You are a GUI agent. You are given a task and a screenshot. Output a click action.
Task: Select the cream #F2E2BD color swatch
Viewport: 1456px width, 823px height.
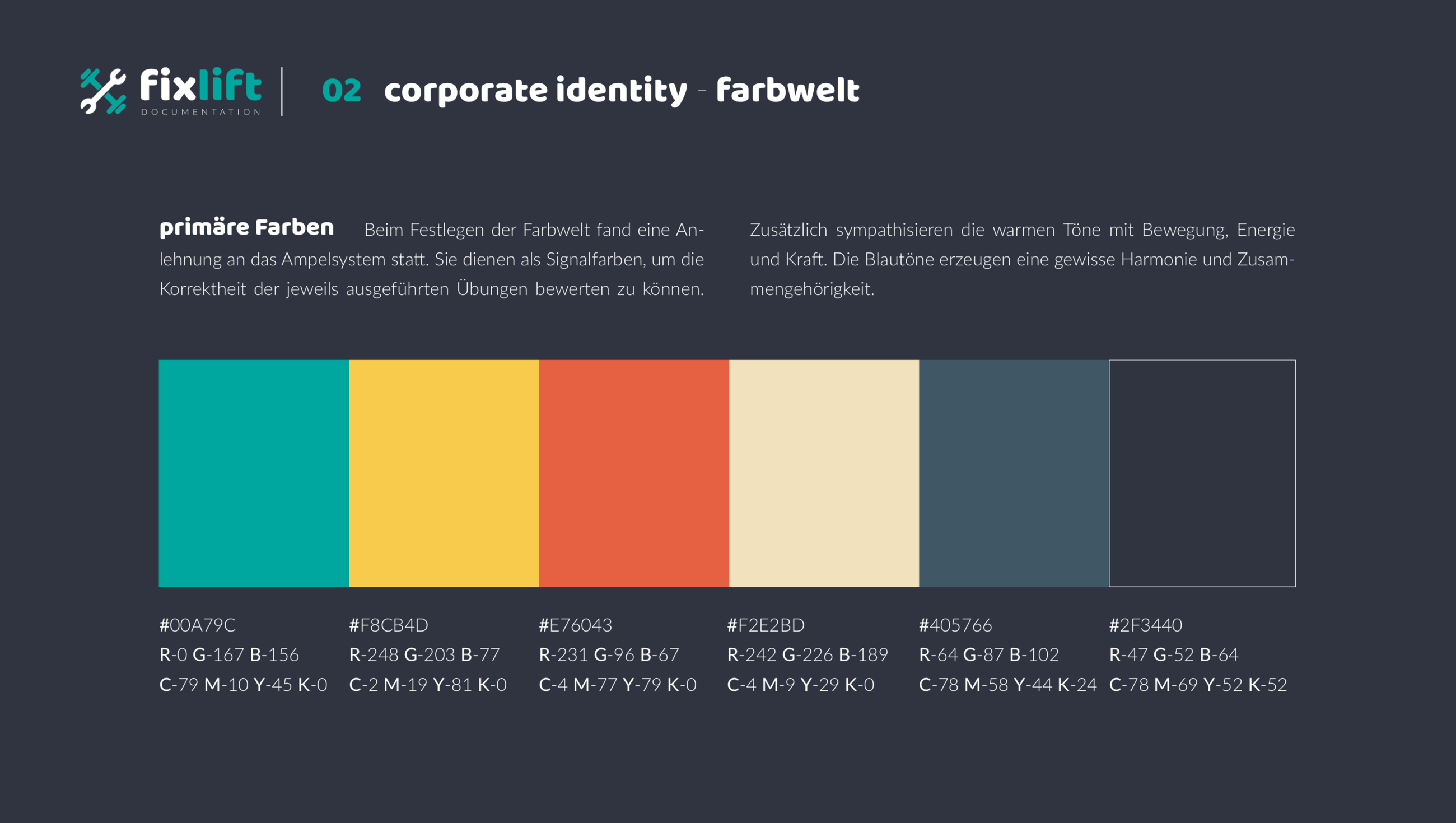point(824,473)
